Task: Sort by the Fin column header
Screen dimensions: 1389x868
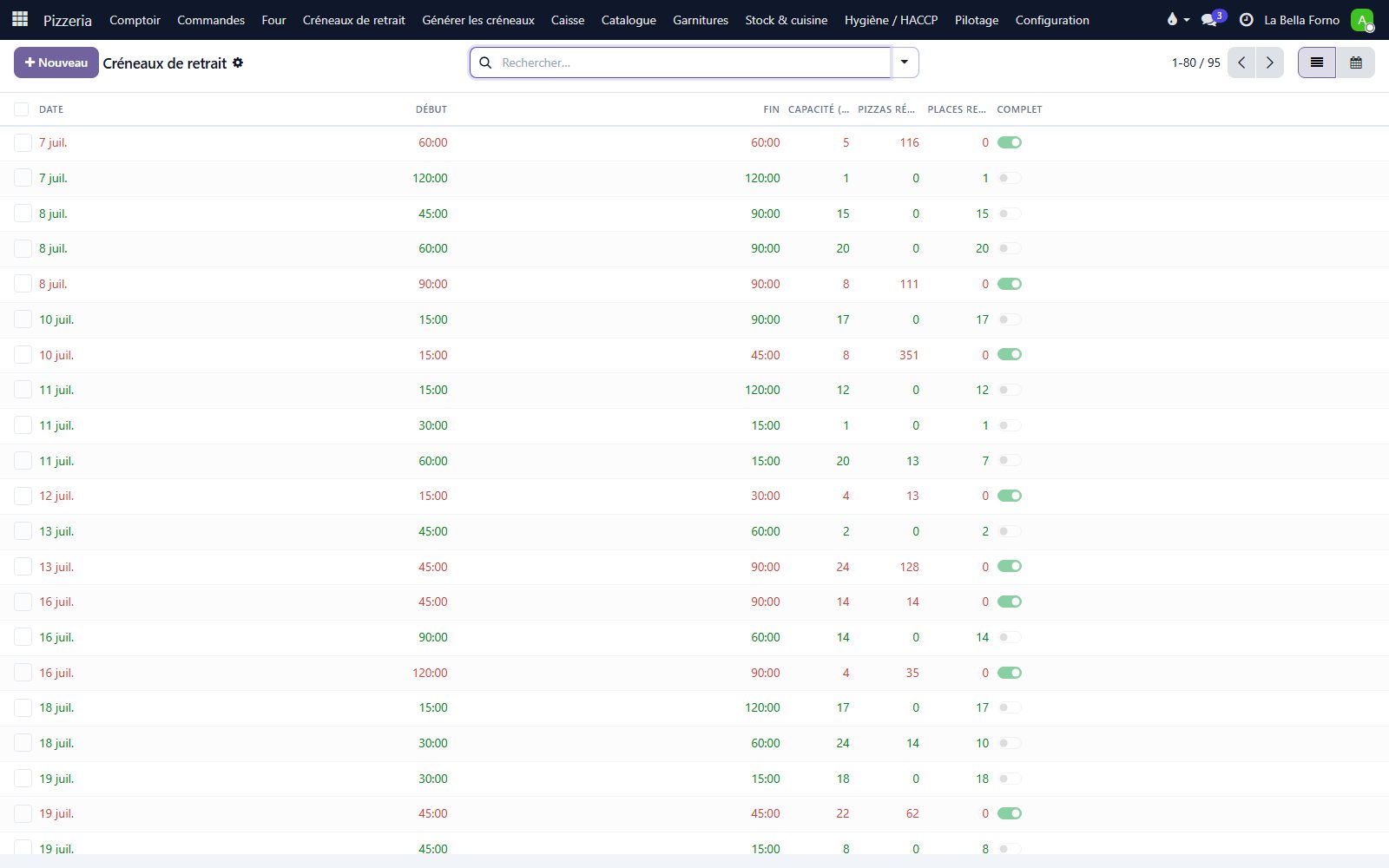Action: tap(771, 109)
